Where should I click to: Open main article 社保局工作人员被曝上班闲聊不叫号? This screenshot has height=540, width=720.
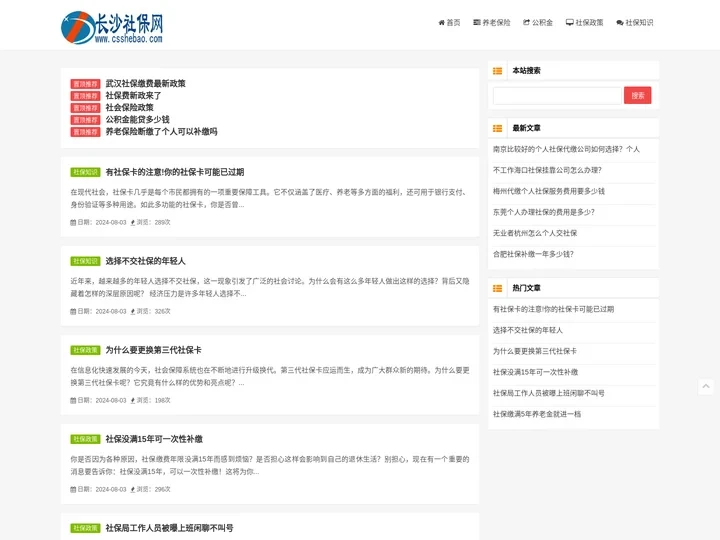tap(169, 528)
